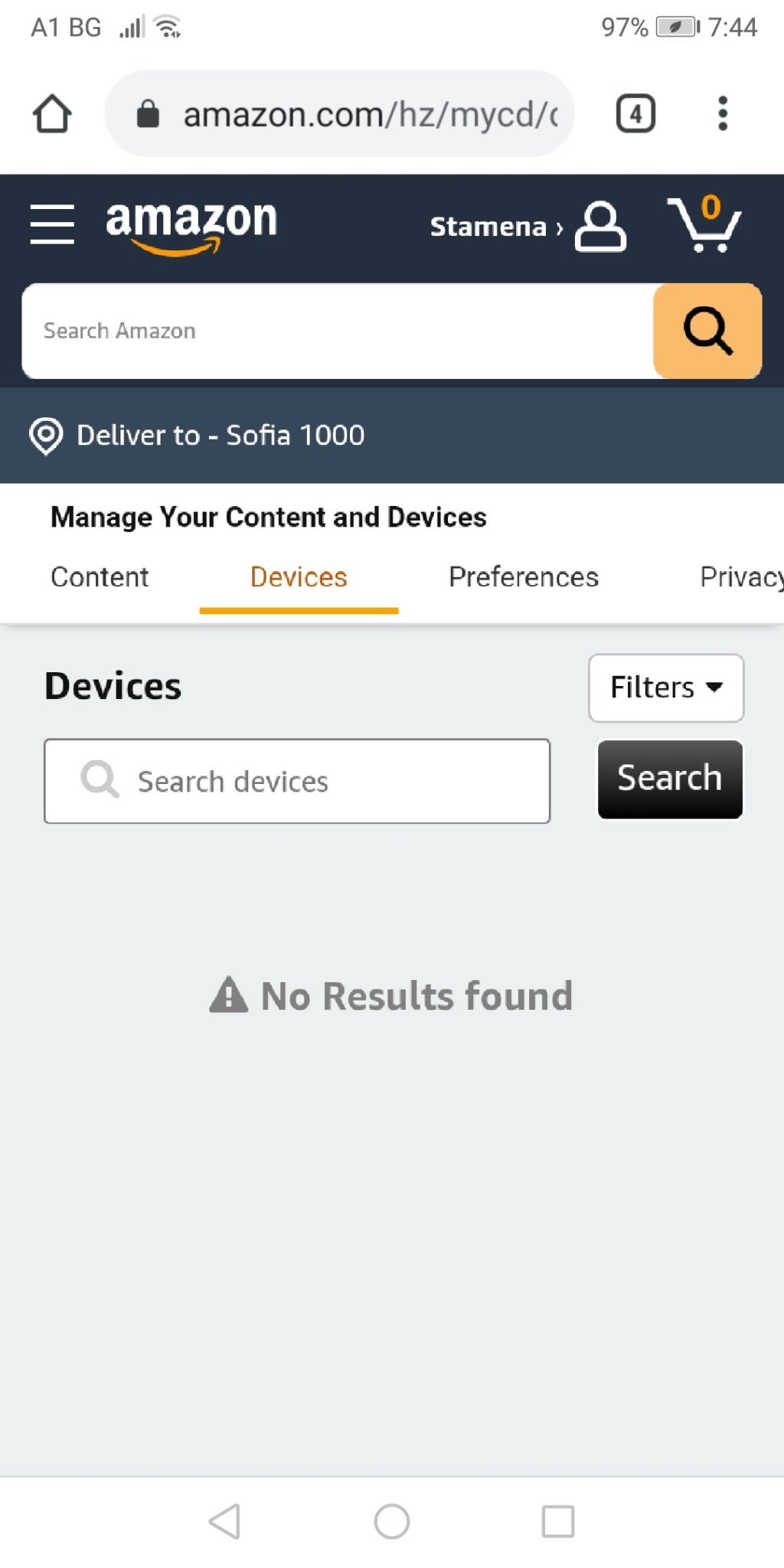
Task: Open the Preferences tab
Action: (524, 577)
